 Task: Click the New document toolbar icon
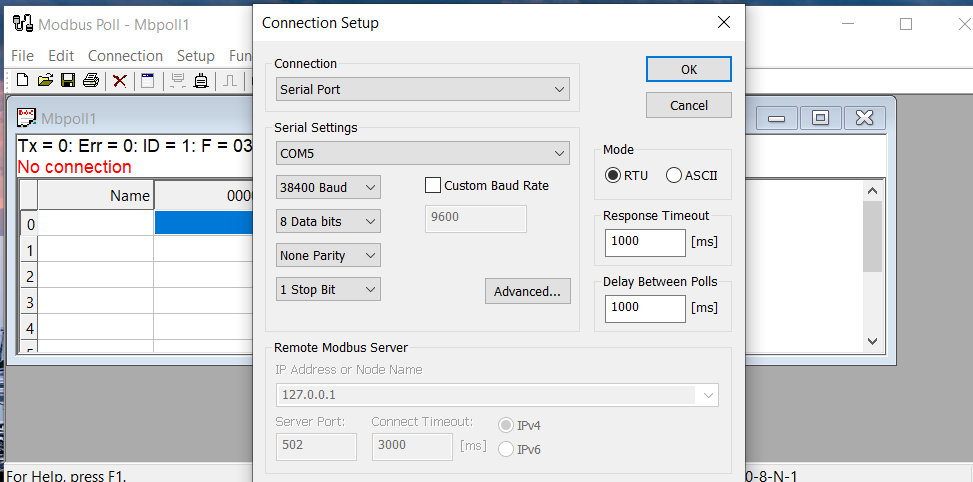pyautogui.click(x=22, y=80)
